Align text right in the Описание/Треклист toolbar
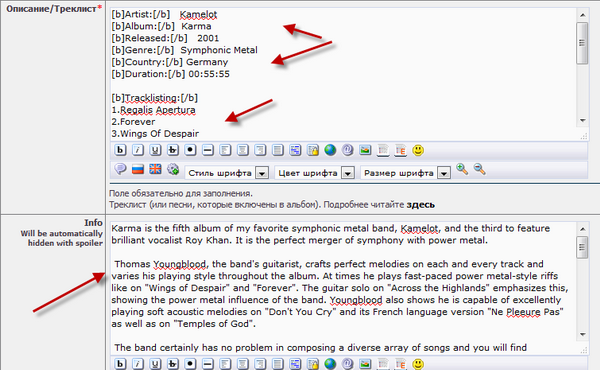Viewport: 600px width, 370px height. point(260,150)
